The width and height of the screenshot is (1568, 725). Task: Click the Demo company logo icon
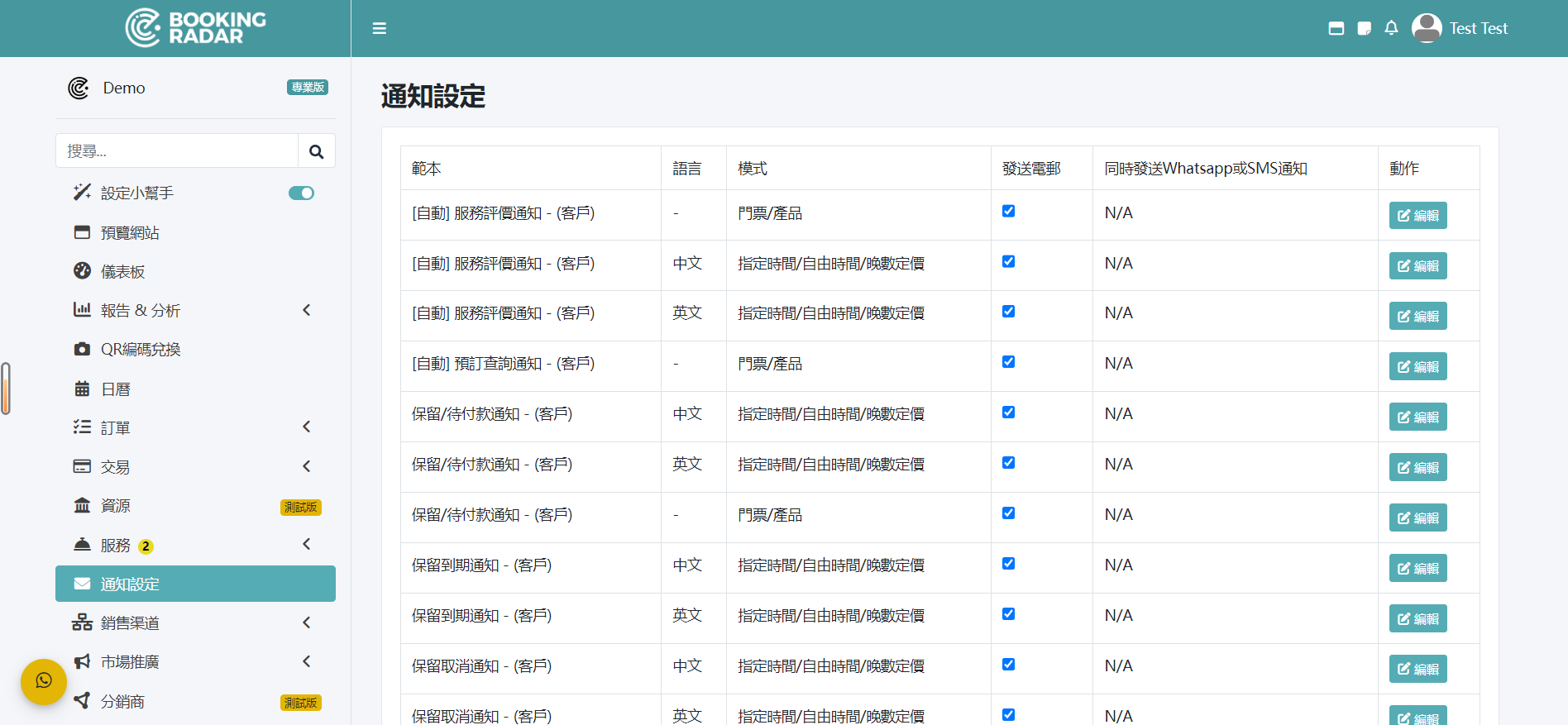tap(79, 88)
